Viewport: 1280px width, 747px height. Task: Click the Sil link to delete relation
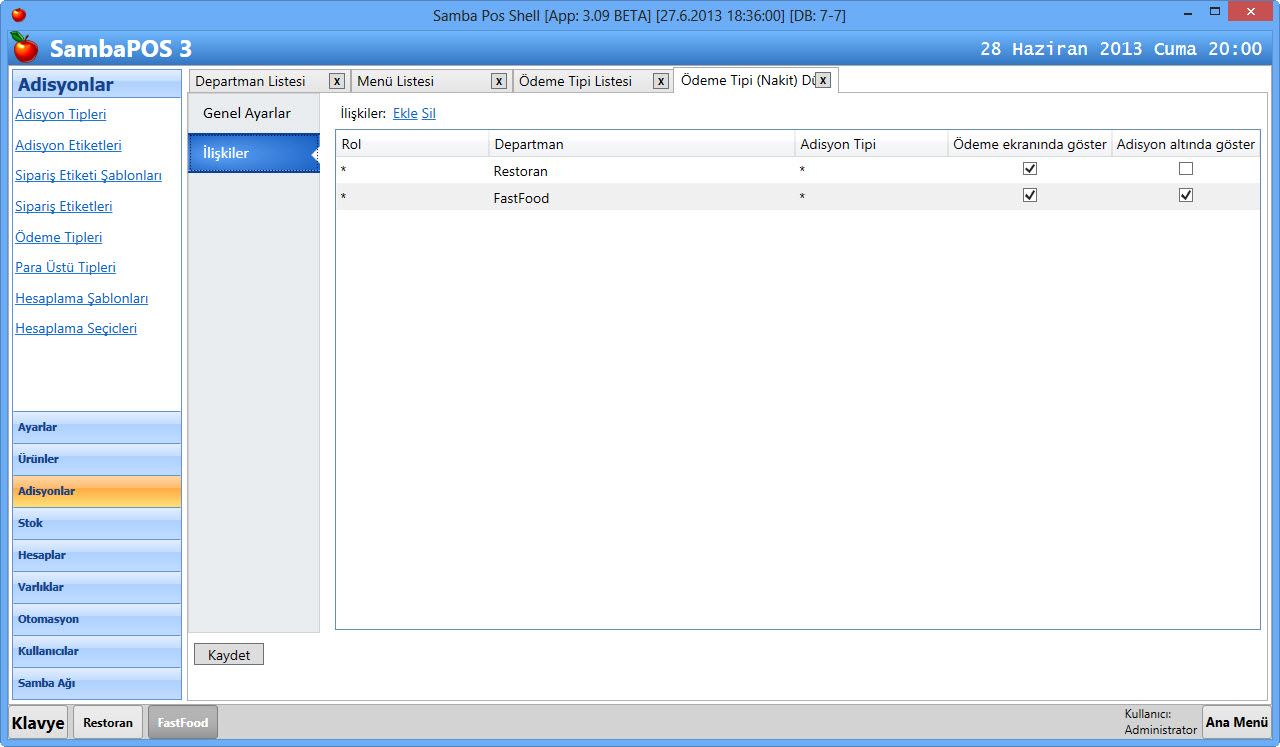(428, 113)
